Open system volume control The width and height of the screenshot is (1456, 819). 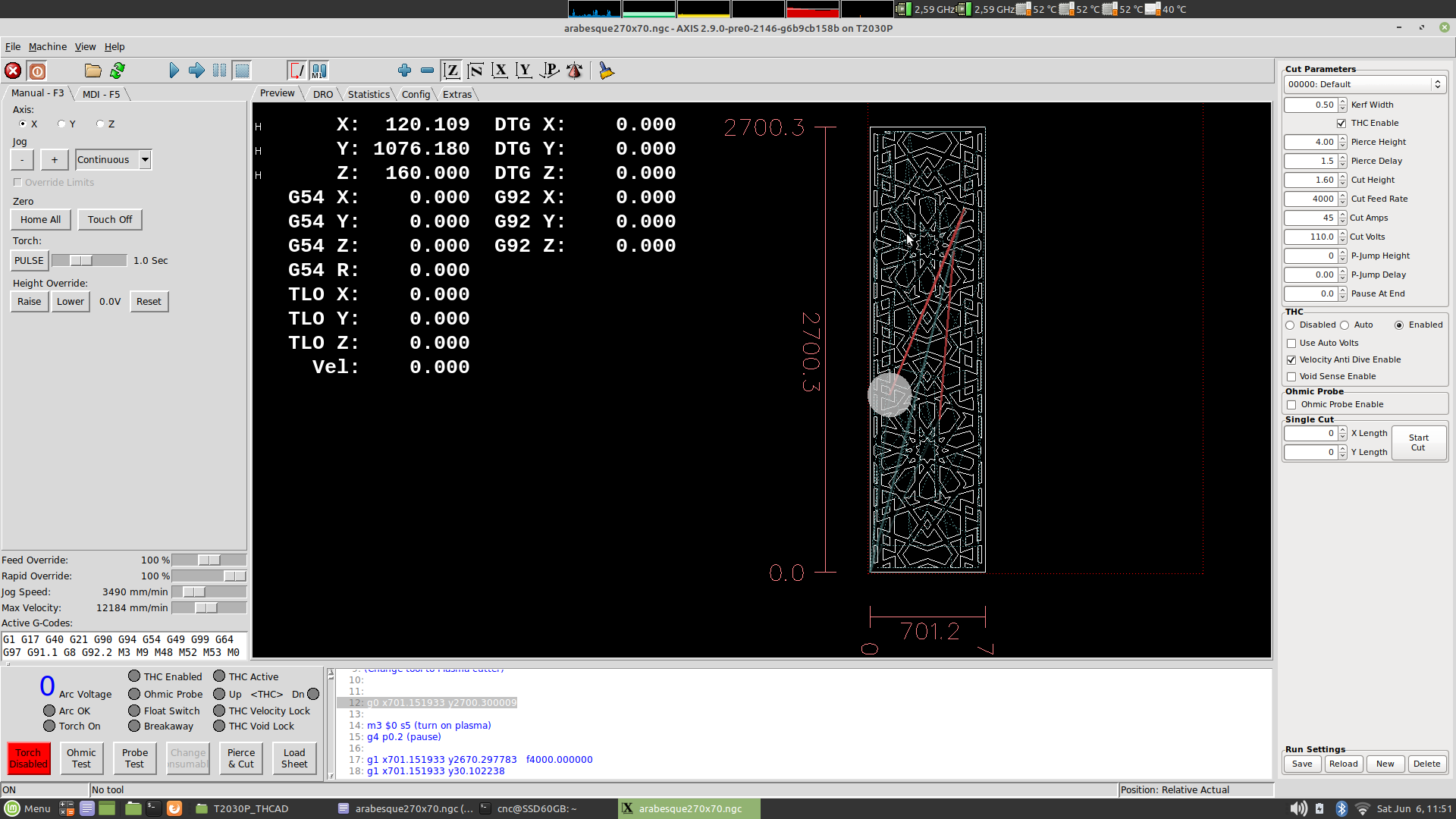[x=1298, y=808]
